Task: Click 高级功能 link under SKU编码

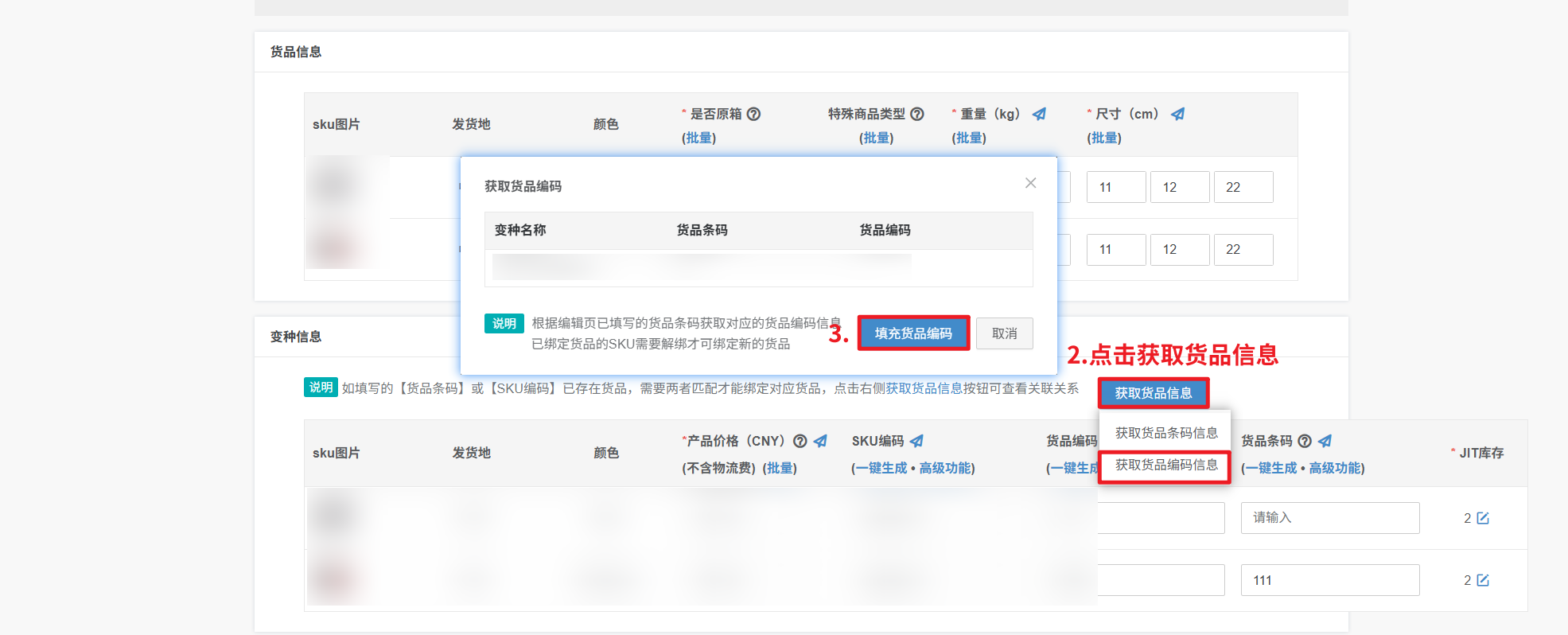Action: [945, 468]
